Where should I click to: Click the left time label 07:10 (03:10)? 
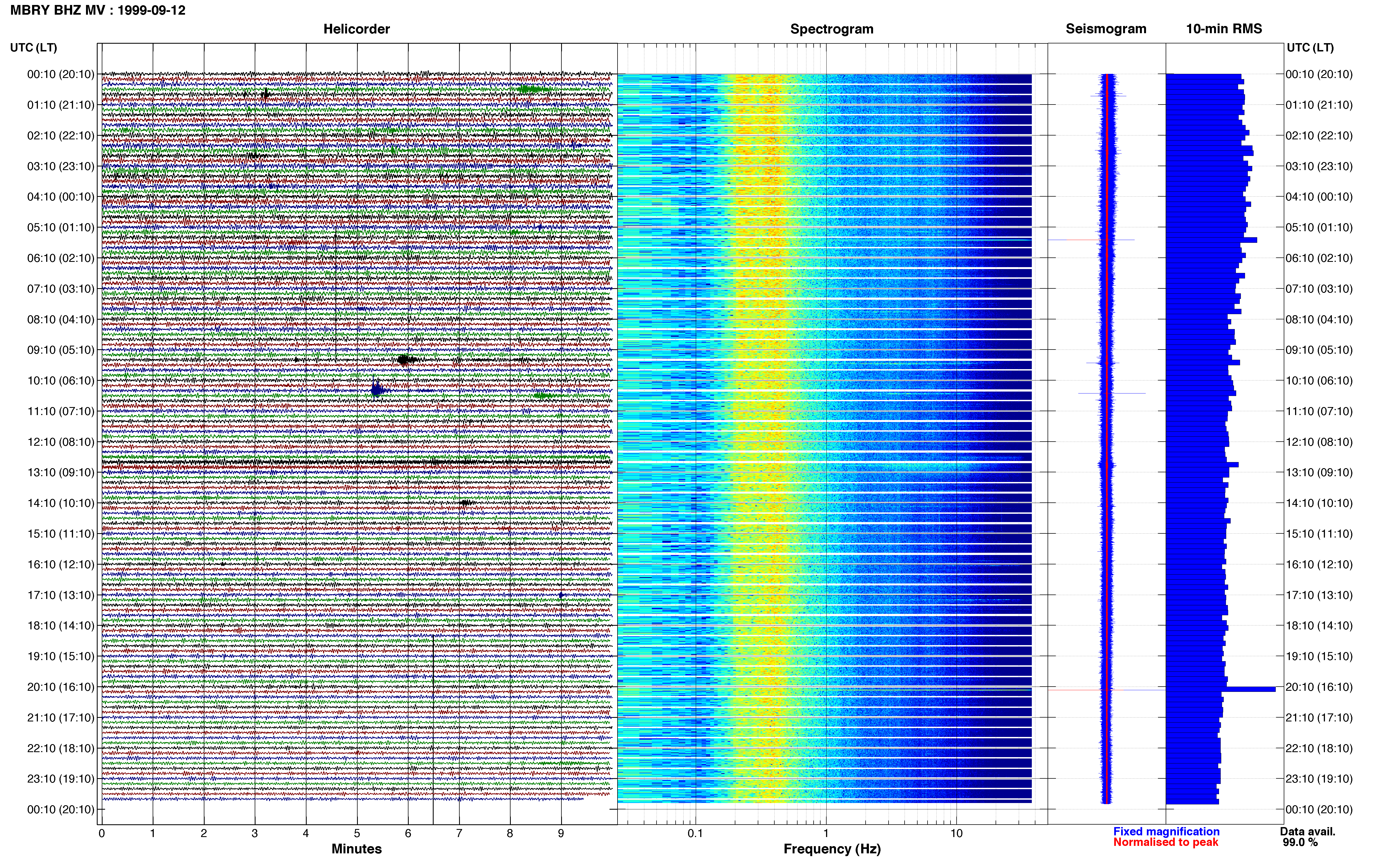pos(61,289)
